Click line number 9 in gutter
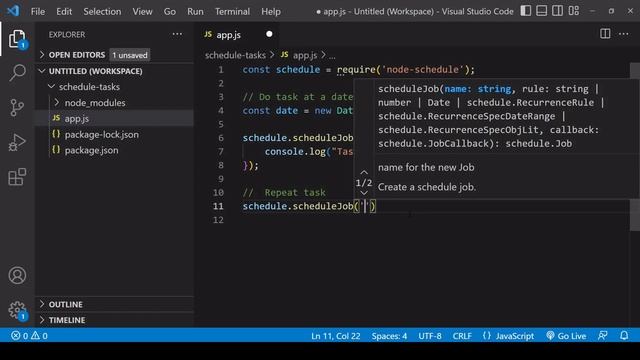This screenshot has width=640, height=360. pos(221,179)
